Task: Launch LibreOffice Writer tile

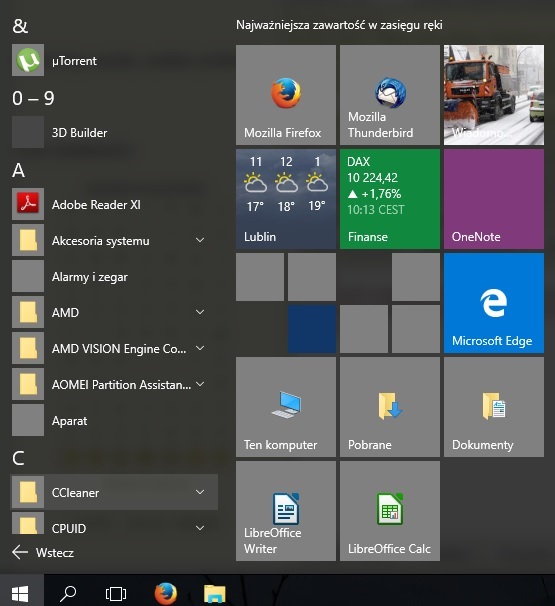Action: click(286, 511)
